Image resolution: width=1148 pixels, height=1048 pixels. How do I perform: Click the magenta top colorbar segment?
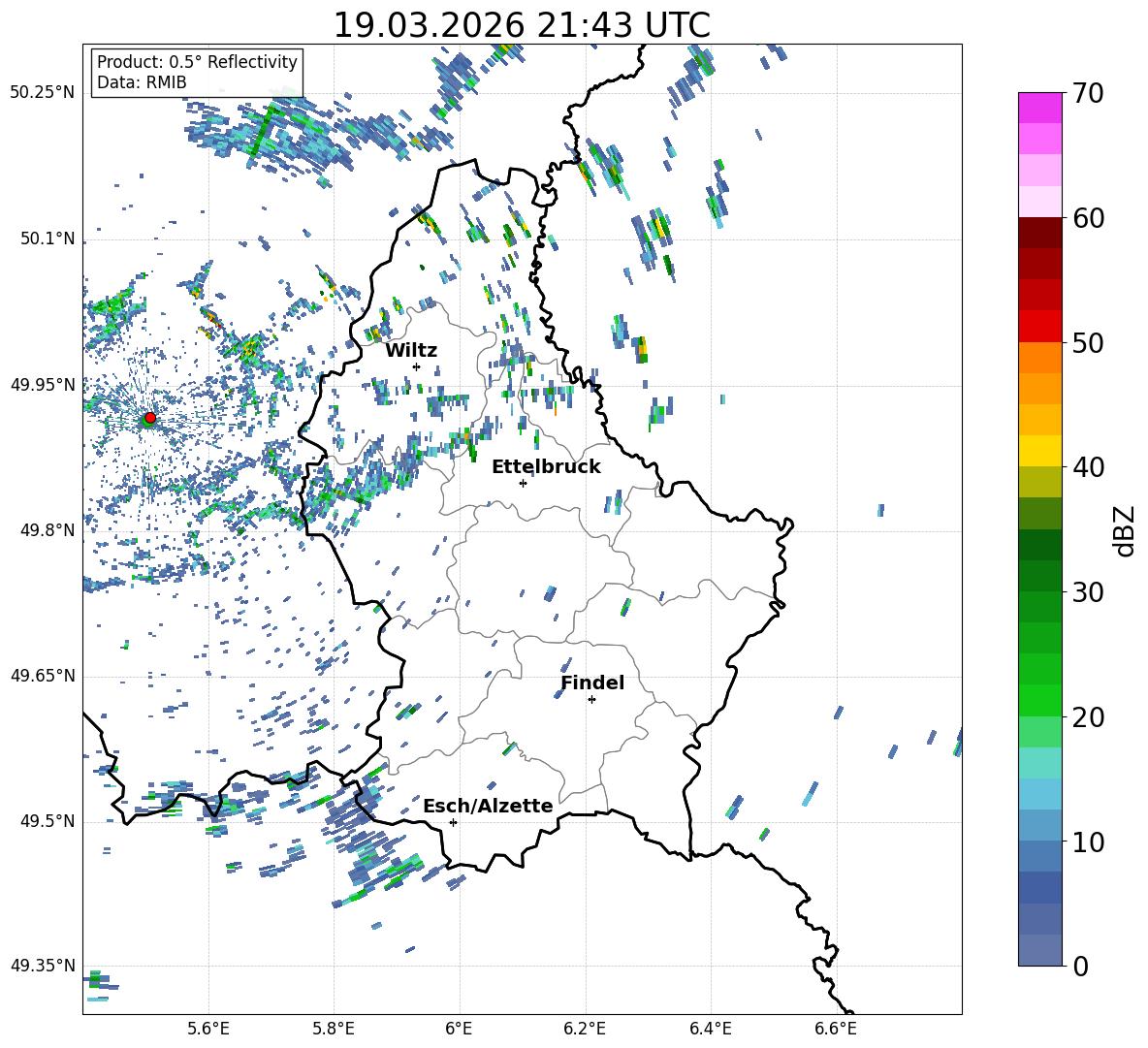click(x=1040, y=108)
